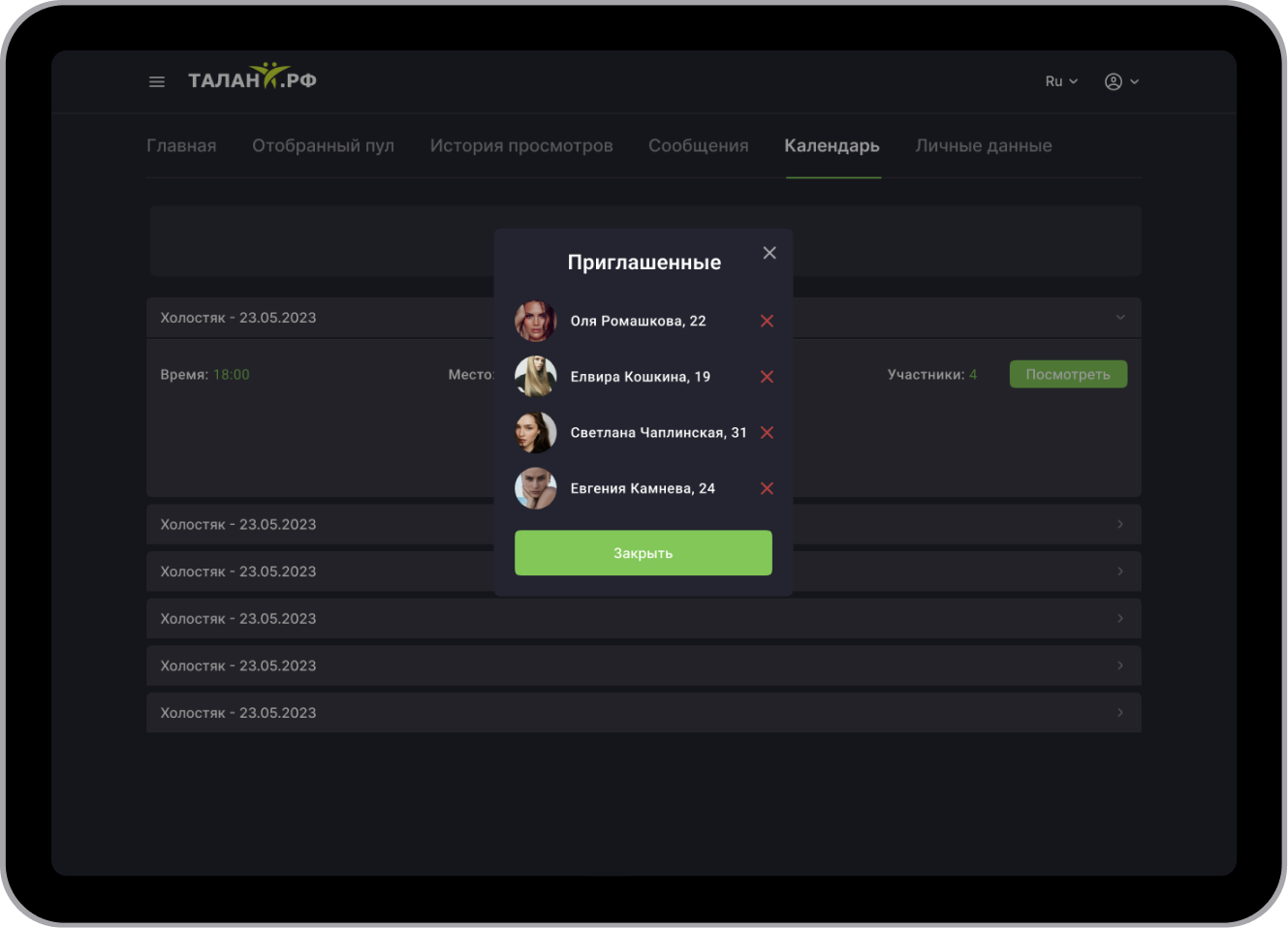Viewport: 1288px width, 928px height.
Task: Click the ТАЛАНТ.РФ logo
Action: coord(252,78)
